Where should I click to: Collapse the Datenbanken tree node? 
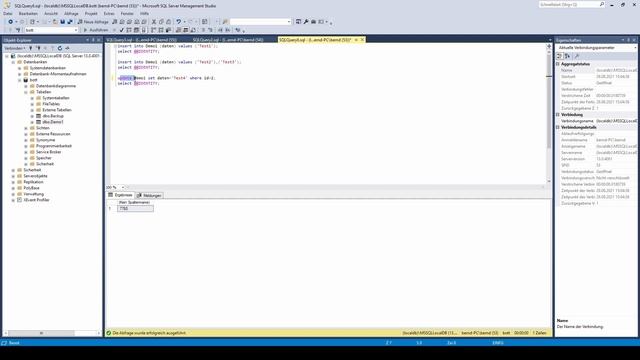[13, 62]
